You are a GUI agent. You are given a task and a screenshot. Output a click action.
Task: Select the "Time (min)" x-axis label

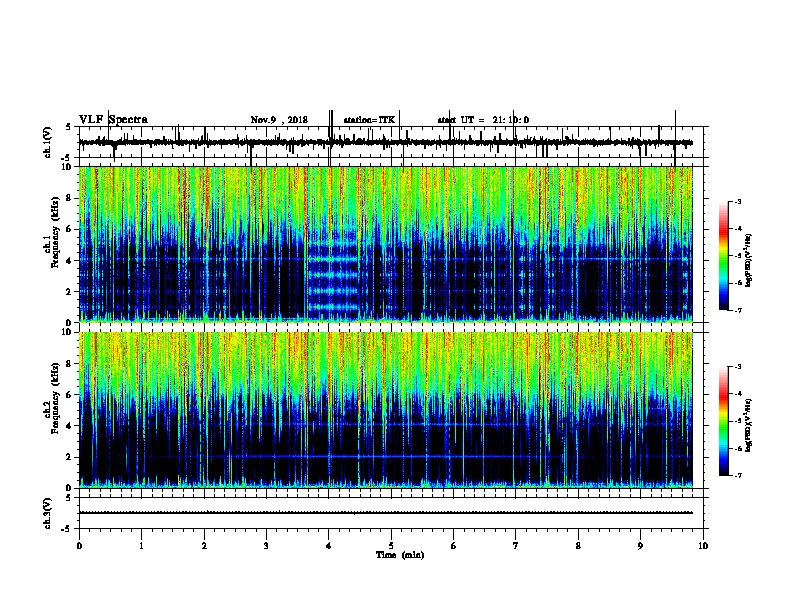click(400, 555)
